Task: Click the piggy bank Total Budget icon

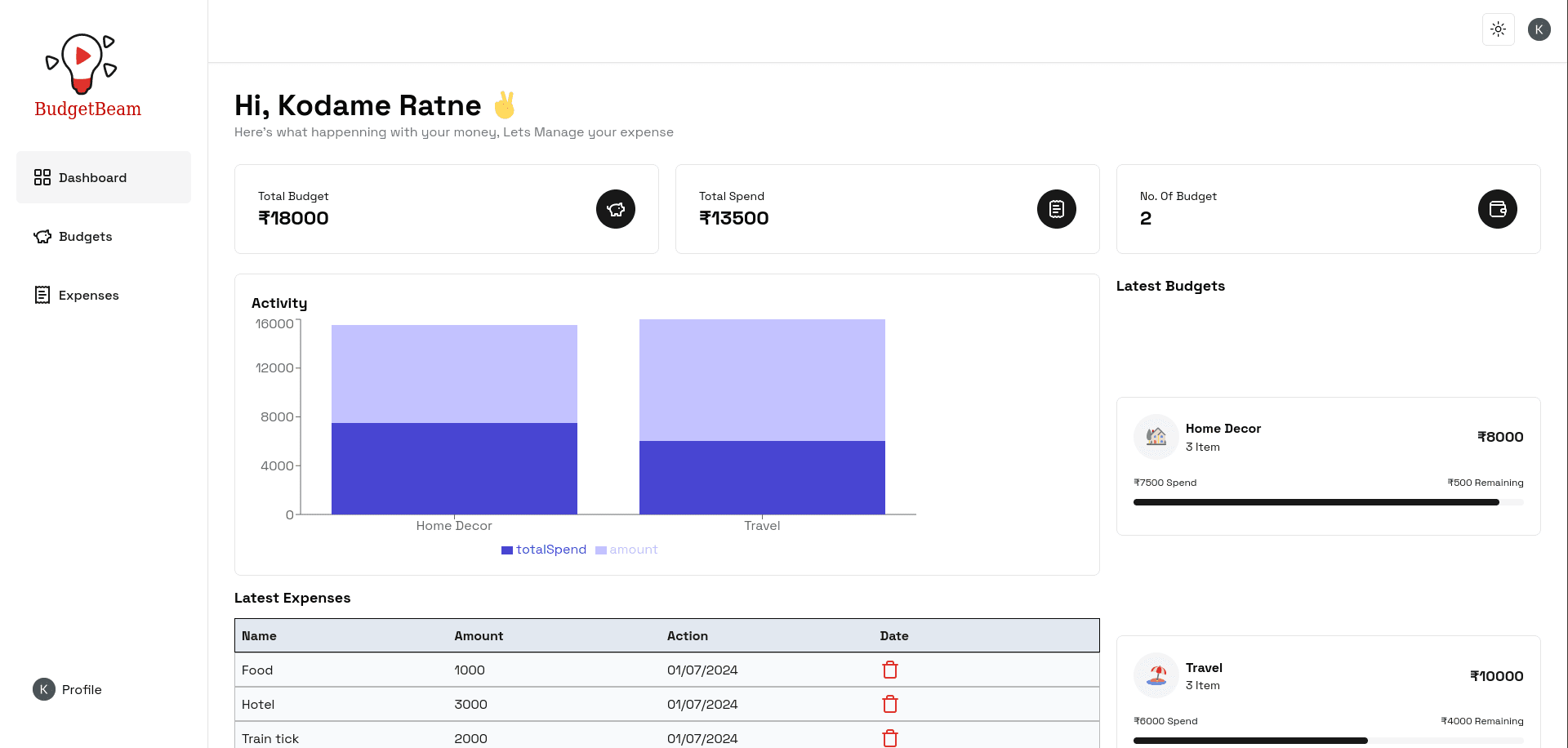Action: point(615,209)
